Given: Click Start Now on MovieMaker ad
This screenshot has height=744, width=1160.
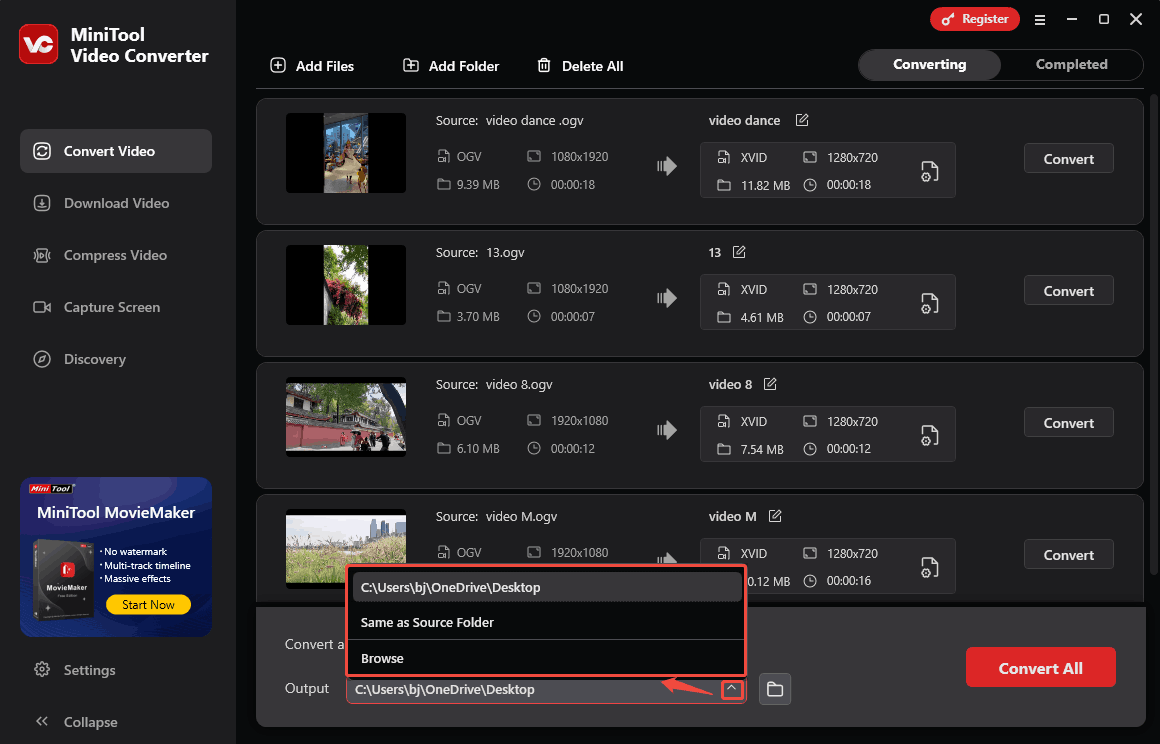Looking at the screenshot, I should tap(148, 605).
